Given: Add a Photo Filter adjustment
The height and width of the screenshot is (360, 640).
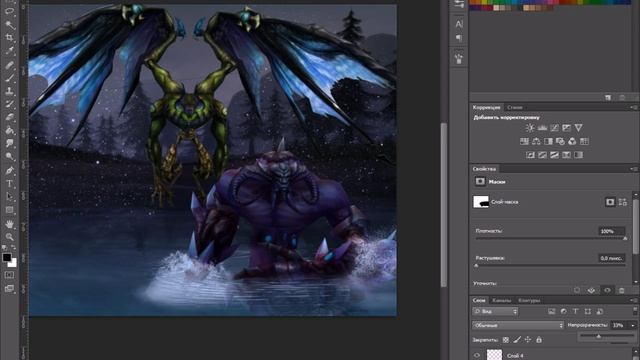Looking at the screenshot, I should 560,141.
